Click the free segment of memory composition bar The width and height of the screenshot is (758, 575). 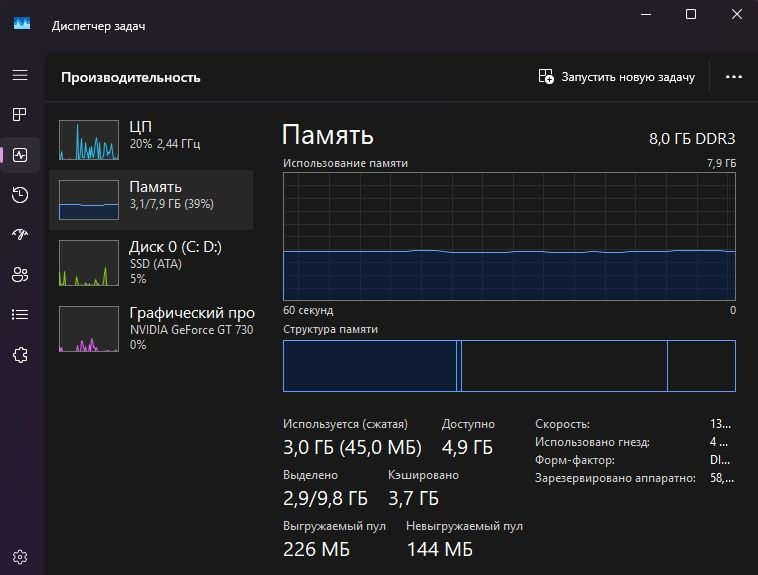tap(701, 366)
